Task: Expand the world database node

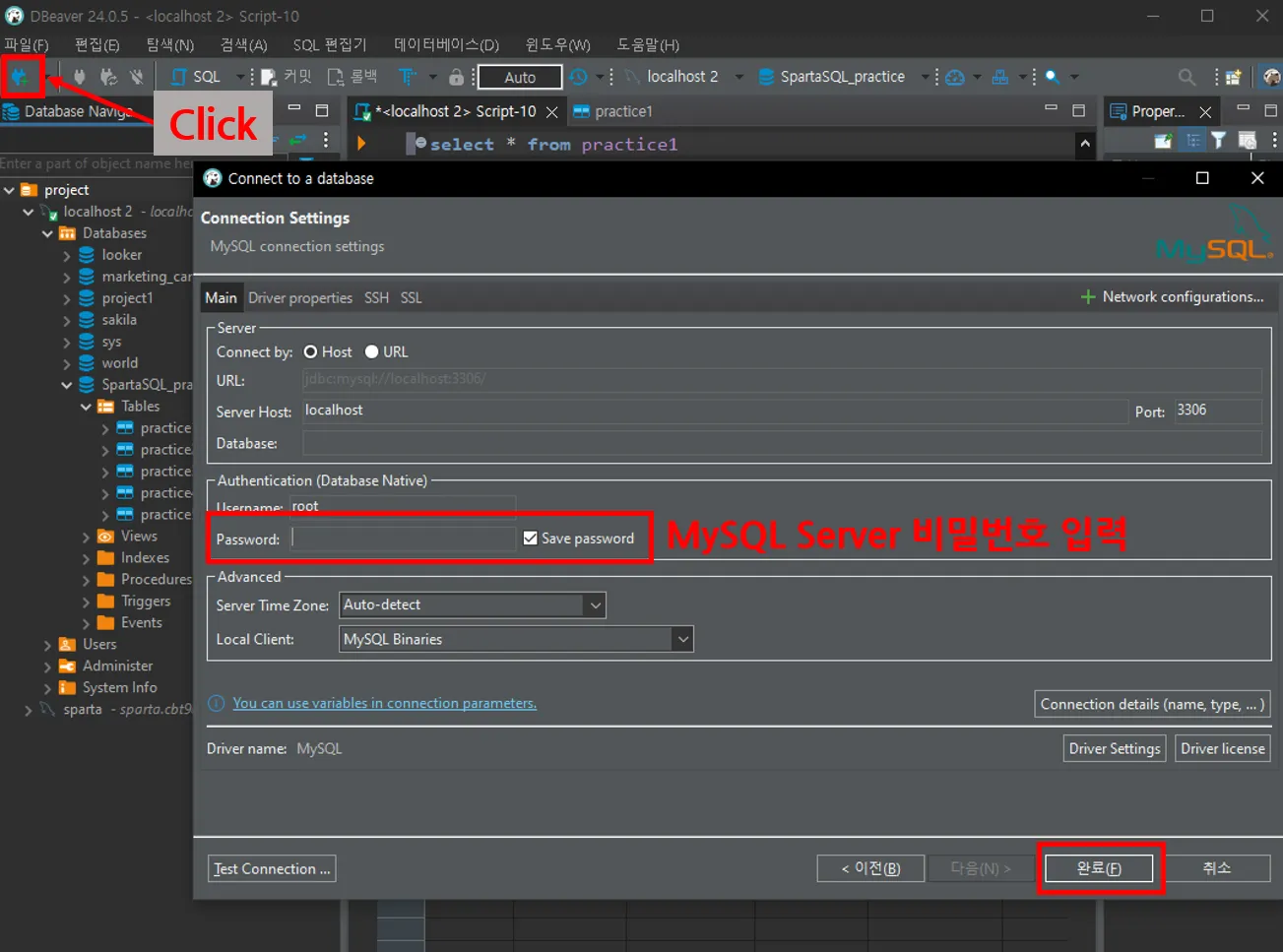Action: tap(67, 363)
